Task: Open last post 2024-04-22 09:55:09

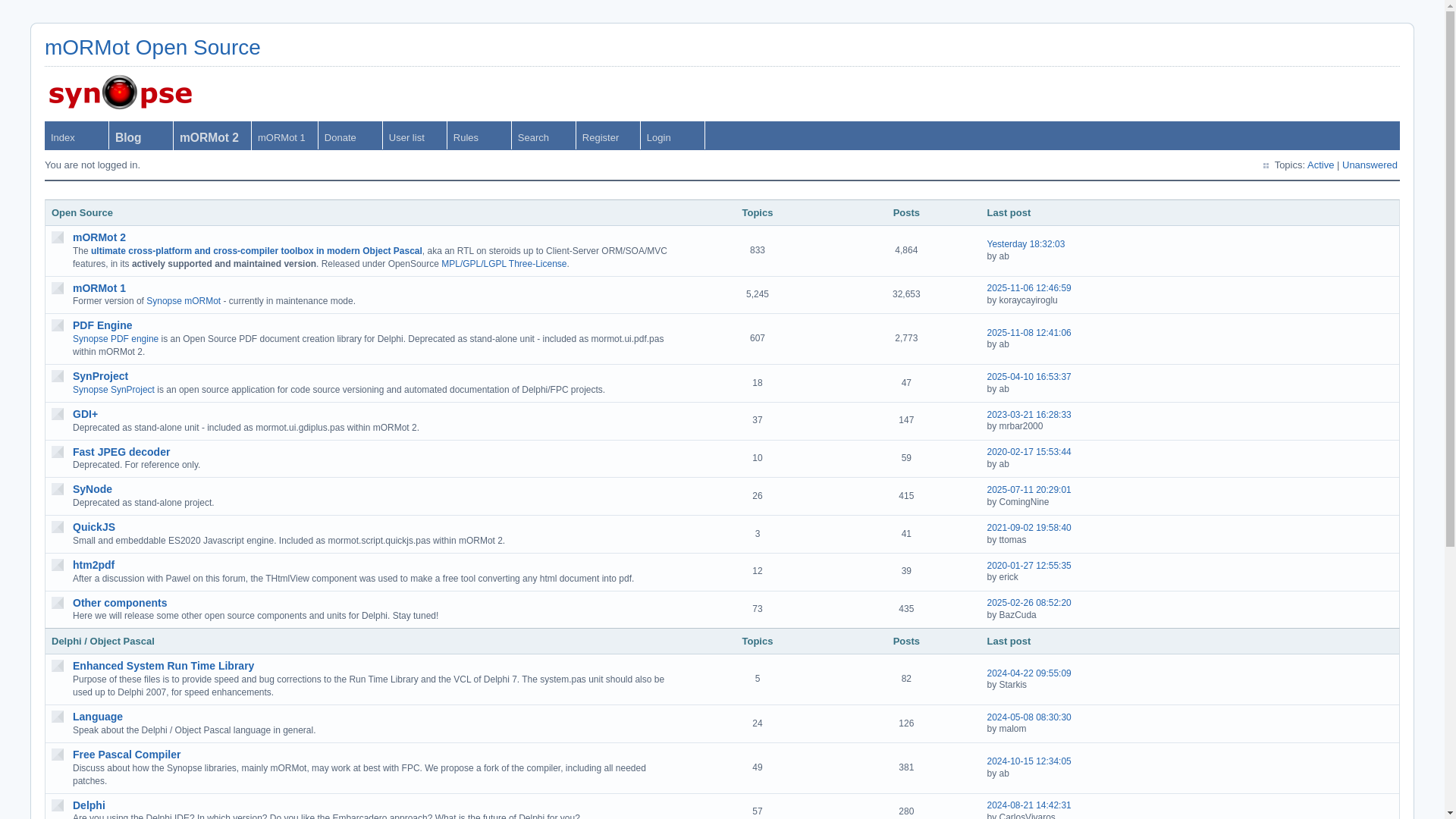Action: (1029, 673)
